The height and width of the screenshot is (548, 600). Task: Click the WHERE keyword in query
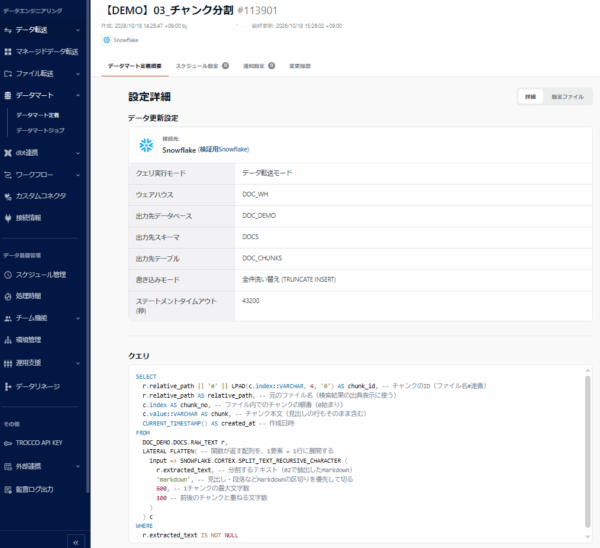point(144,526)
